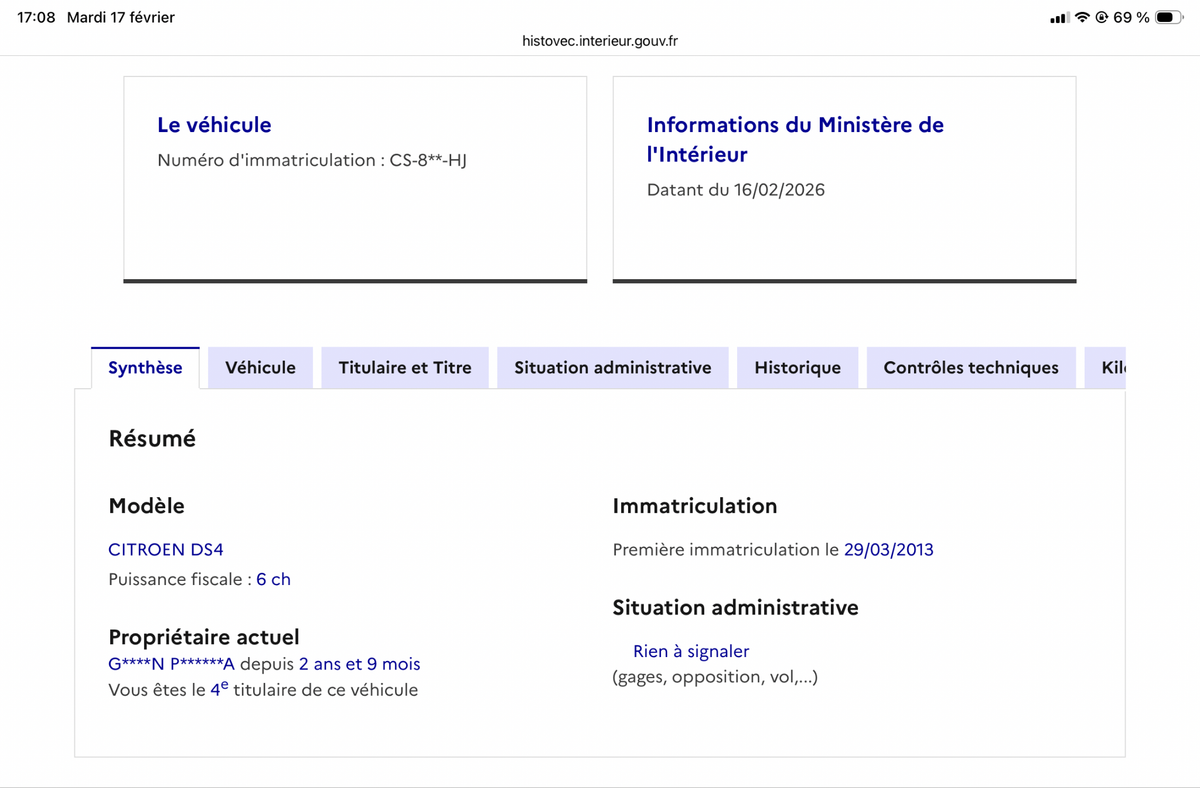Go to the Contrôles techniques tab

(971, 368)
